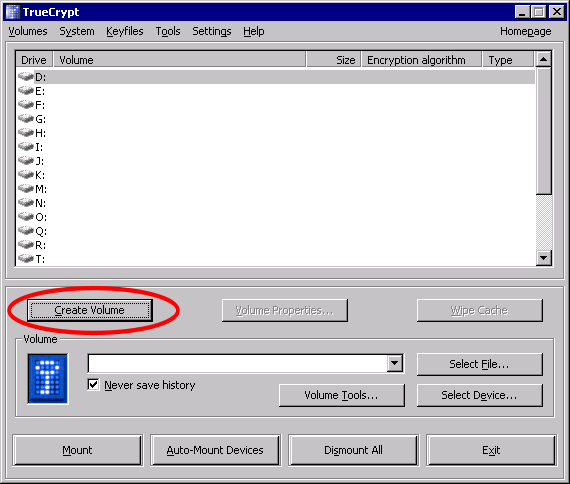Select the M: drive letter text
The image size is (570, 484).
point(41,189)
